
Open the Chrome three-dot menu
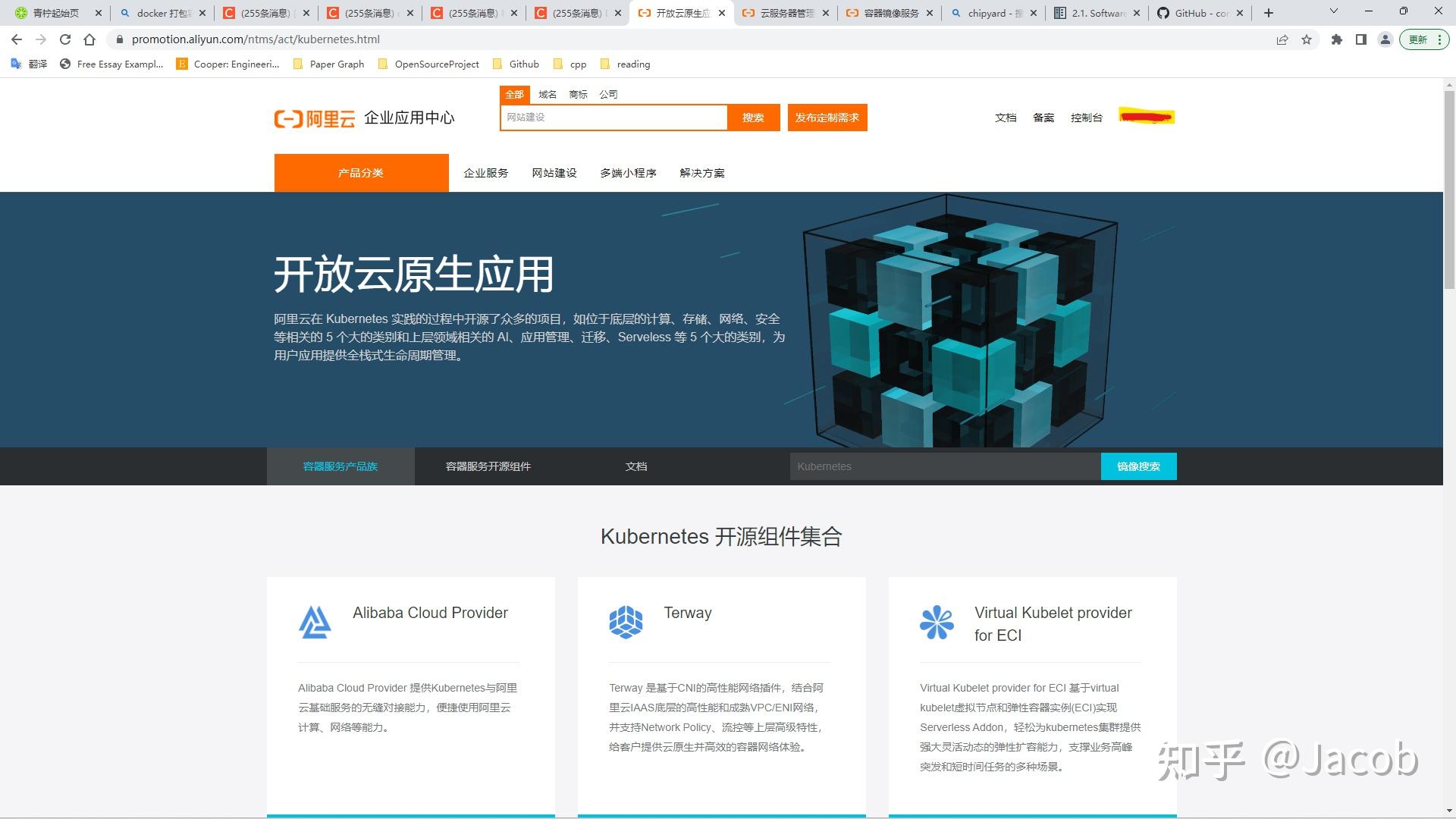[x=1438, y=39]
